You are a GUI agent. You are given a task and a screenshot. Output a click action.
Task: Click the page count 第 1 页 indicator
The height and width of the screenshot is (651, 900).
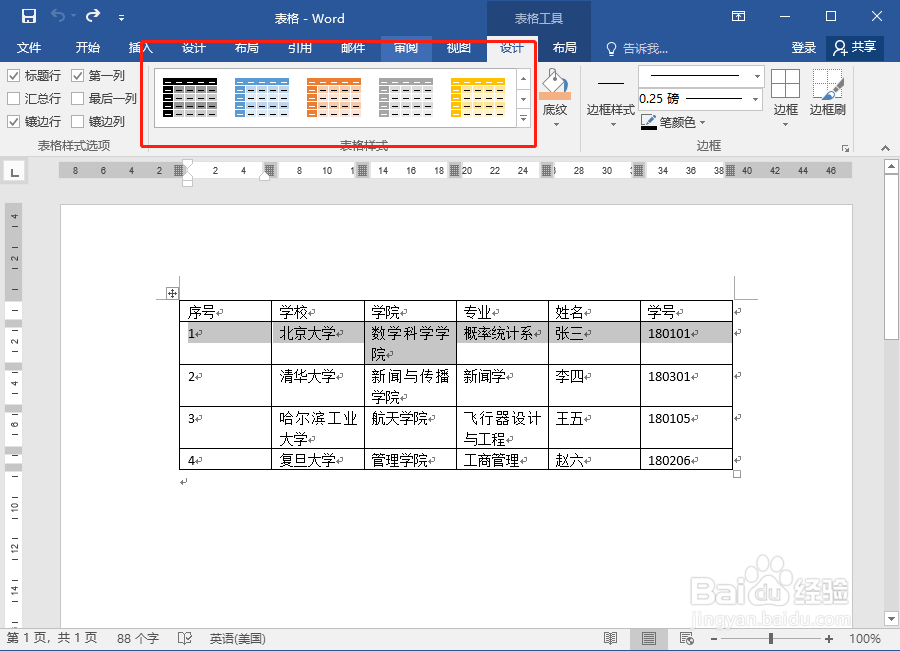52,638
